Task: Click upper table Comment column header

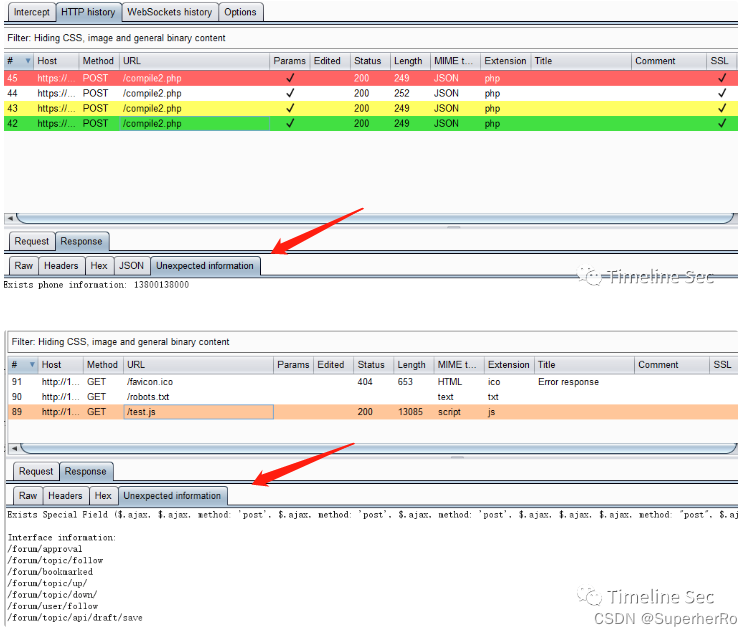Action: [669, 61]
